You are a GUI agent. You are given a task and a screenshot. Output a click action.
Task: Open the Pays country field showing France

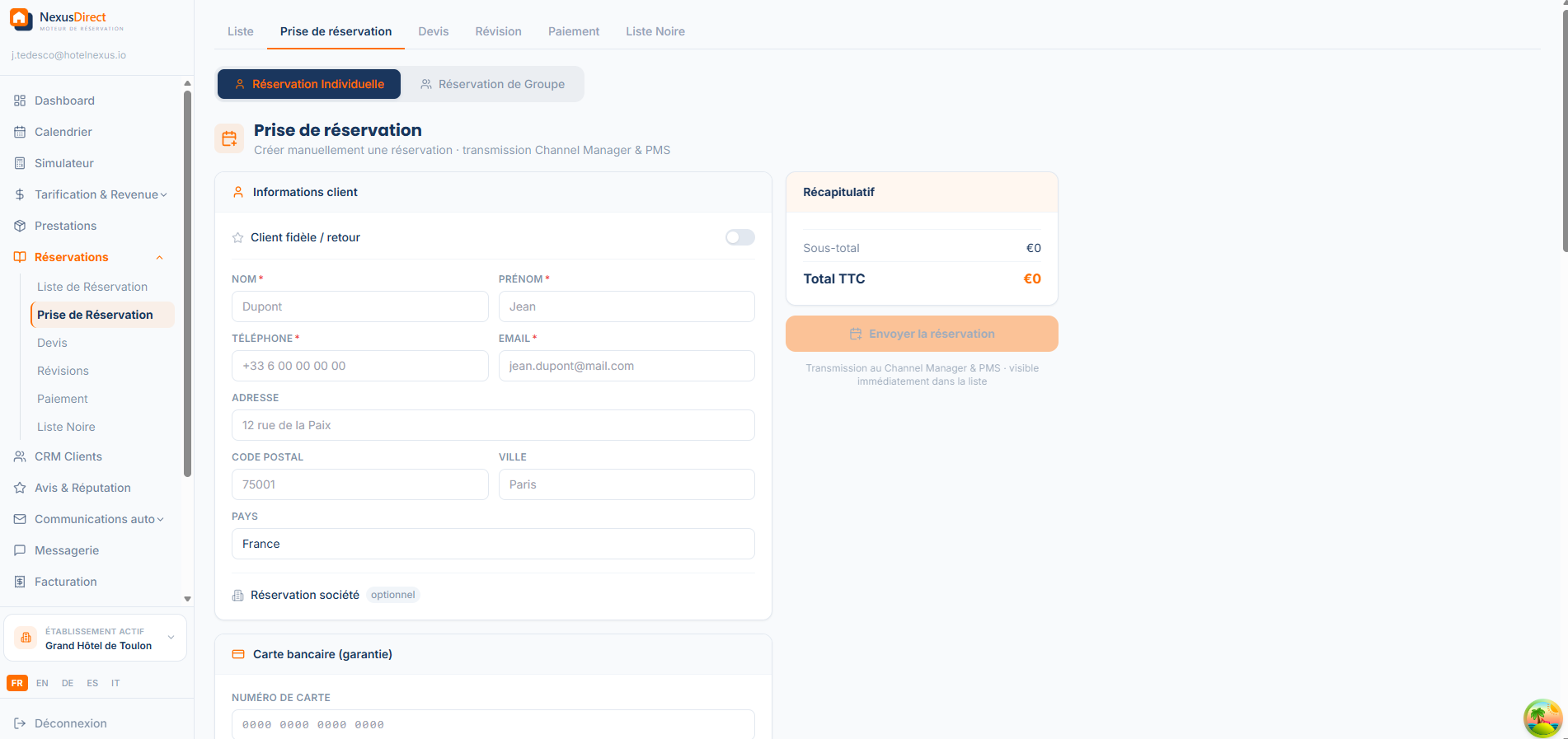click(x=493, y=544)
